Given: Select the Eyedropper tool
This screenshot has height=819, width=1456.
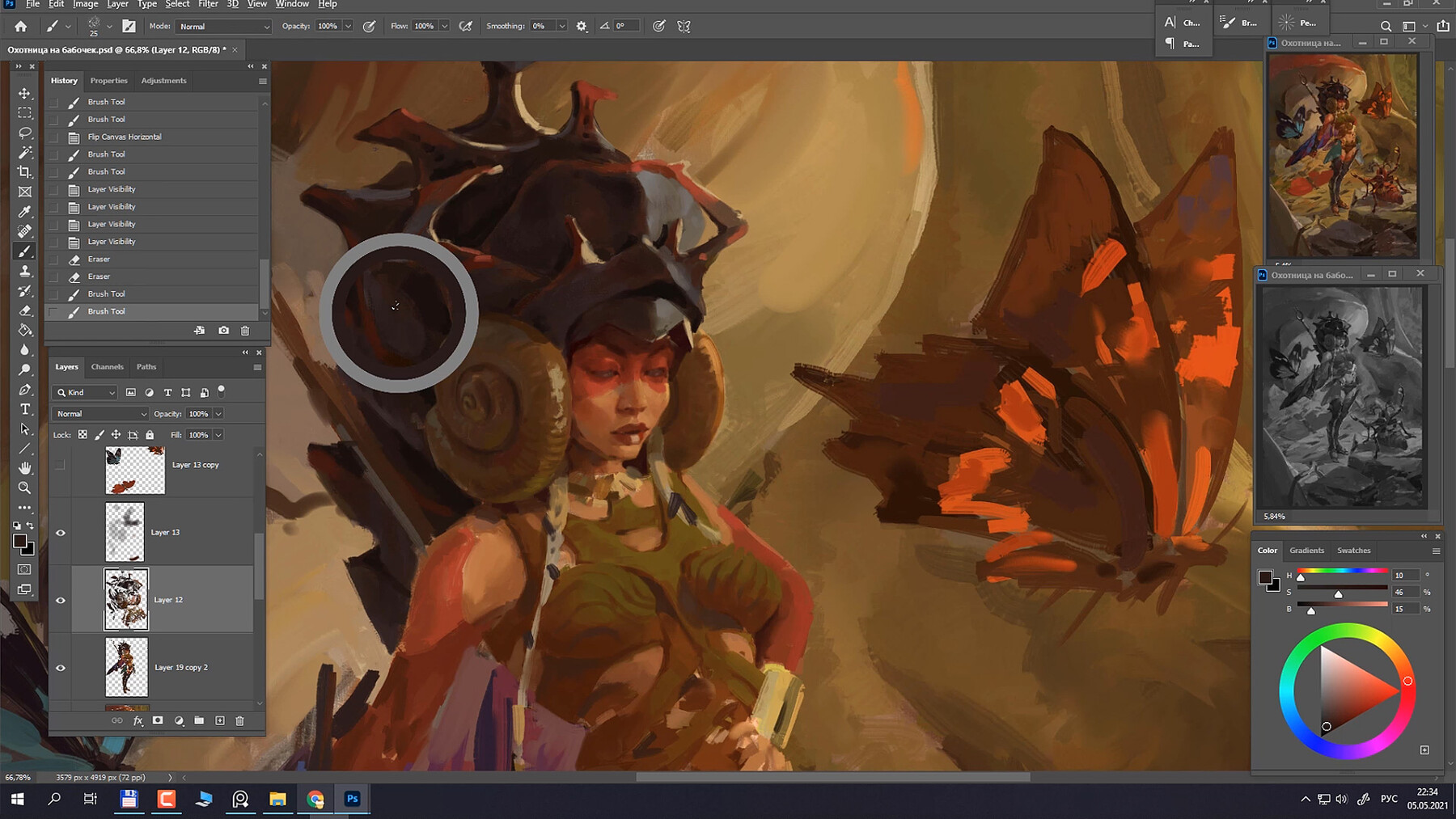Looking at the screenshot, I should [24, 212].
